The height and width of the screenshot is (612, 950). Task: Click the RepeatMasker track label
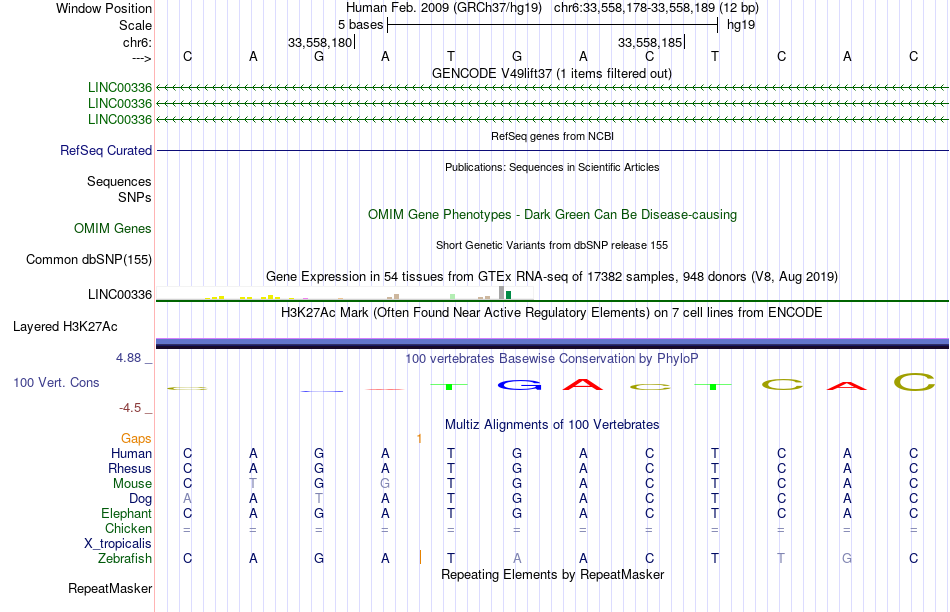[x=110, y=588]
